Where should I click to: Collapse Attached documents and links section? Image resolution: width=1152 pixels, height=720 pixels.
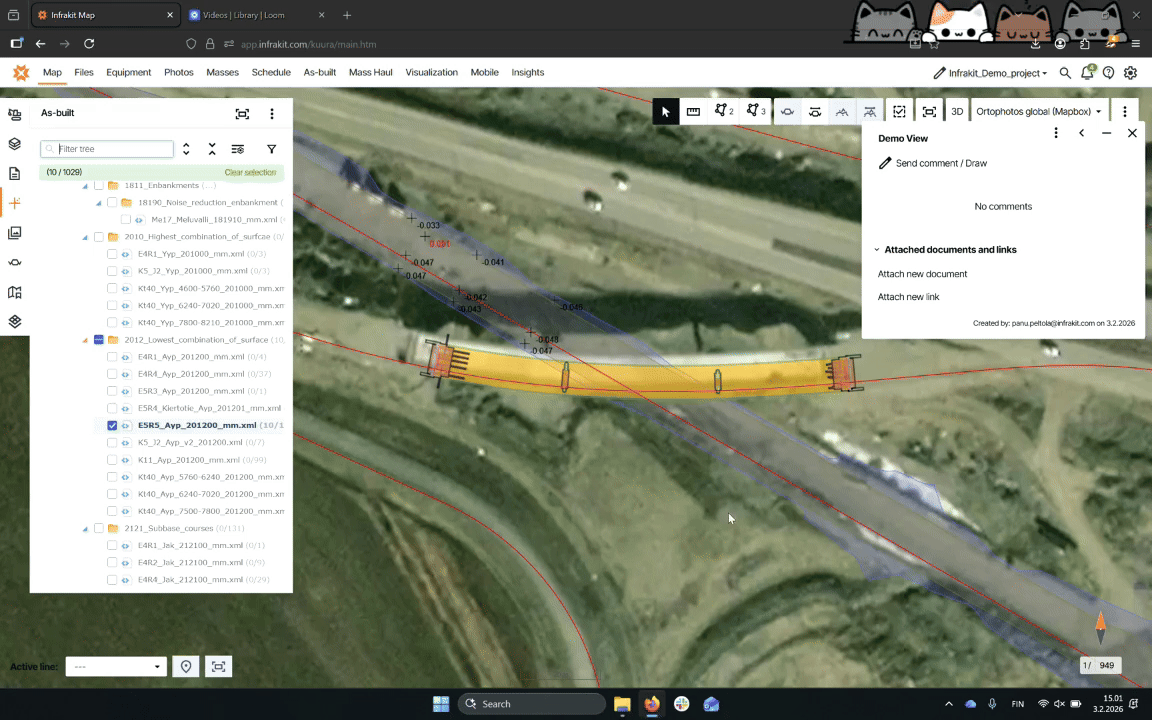pos(876,250)
